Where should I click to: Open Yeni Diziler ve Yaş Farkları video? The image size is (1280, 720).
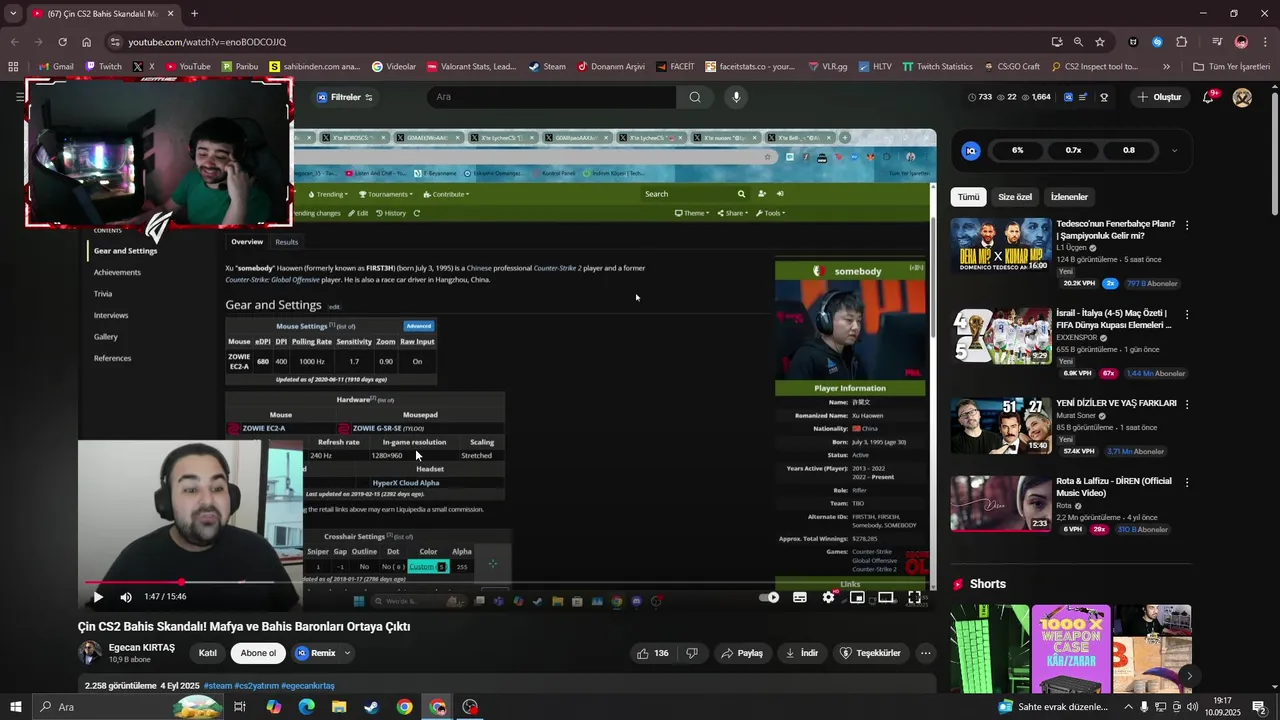pos(1000,425)
